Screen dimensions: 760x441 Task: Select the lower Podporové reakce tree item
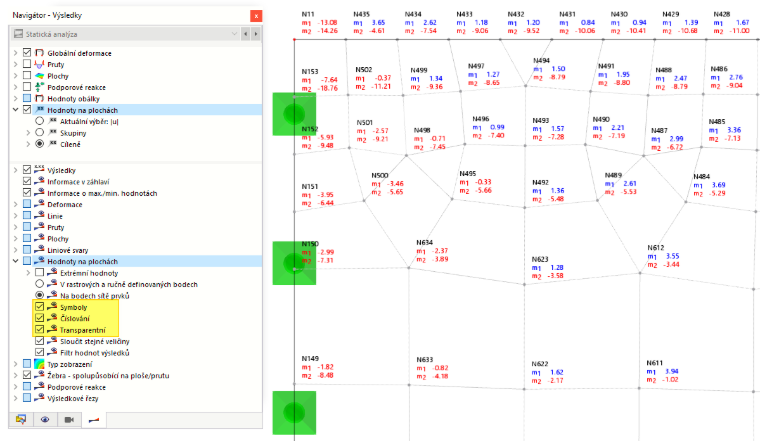coord(76,387)
